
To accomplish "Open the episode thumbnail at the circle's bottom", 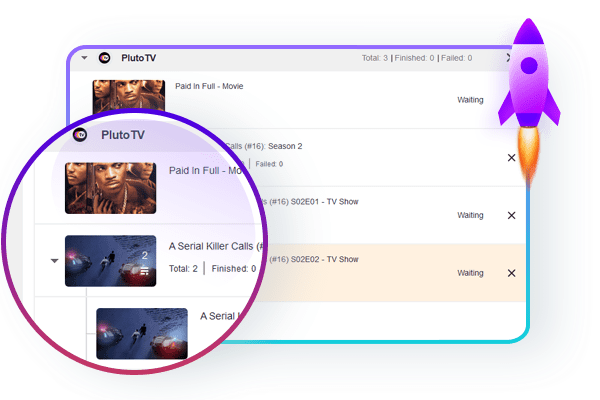I will 142,333.
